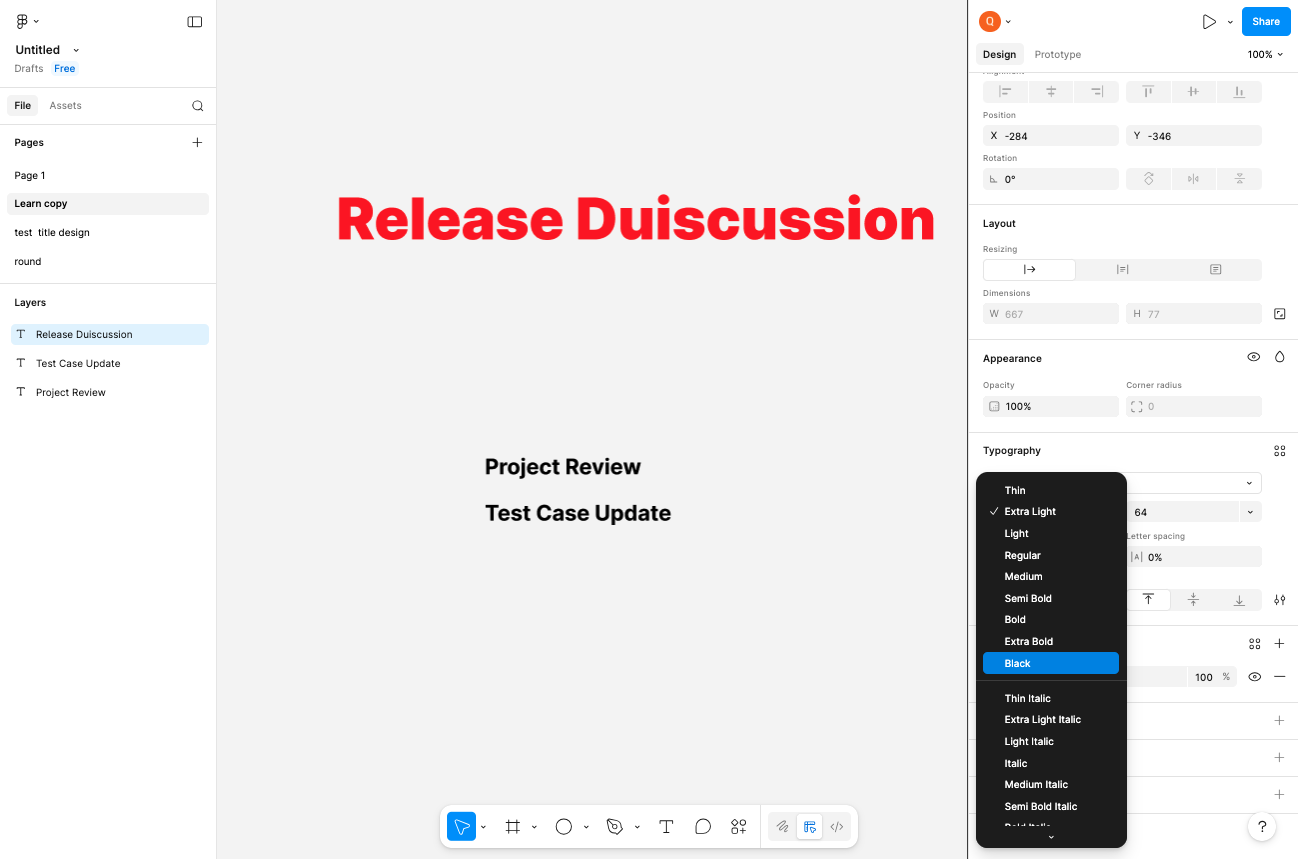Search layers with the magnifier icon
The image size is (1298, 859).
(x=198, y=106)
